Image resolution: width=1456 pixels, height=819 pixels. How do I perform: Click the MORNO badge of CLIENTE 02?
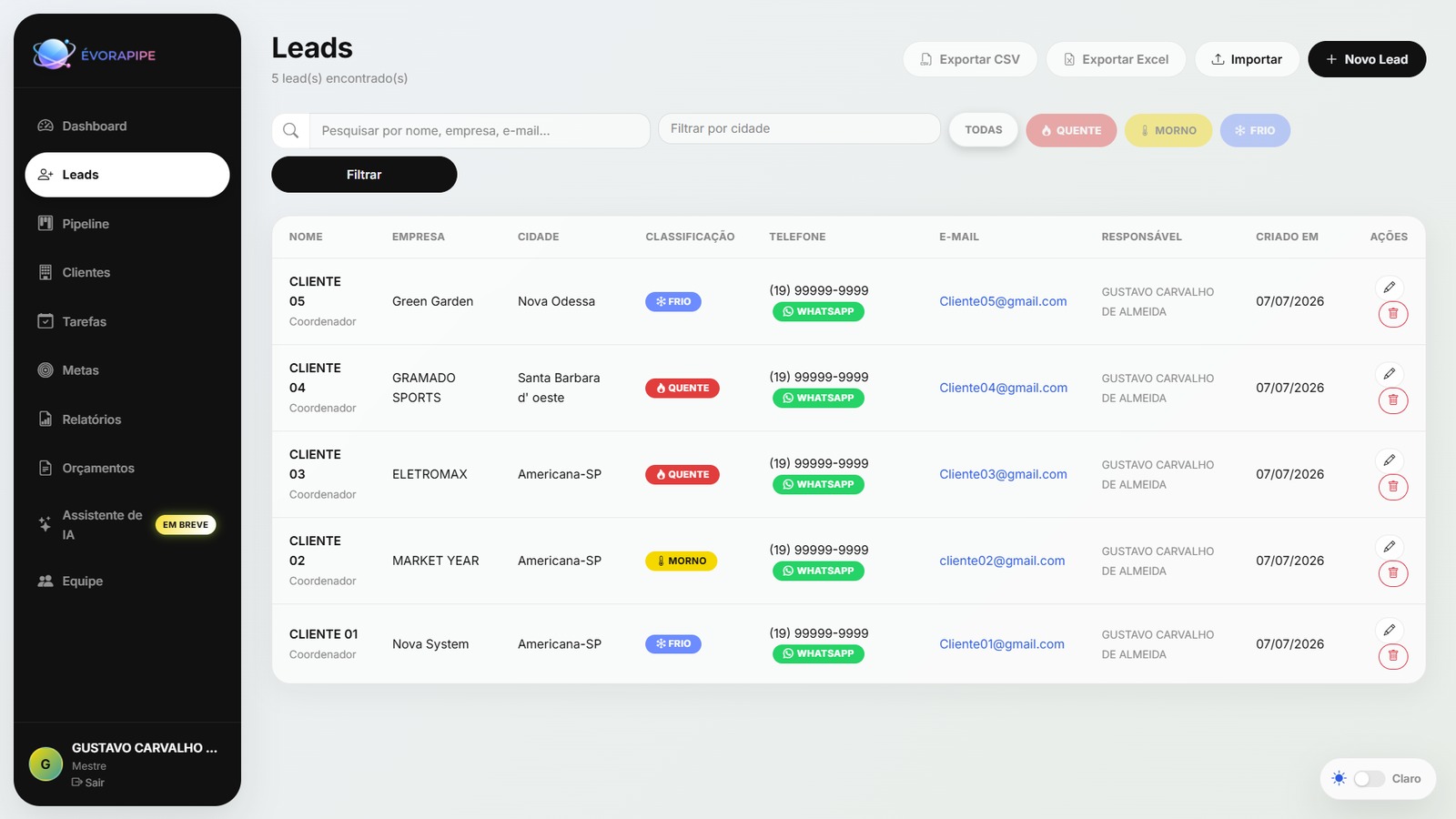(x=682, y=561)
